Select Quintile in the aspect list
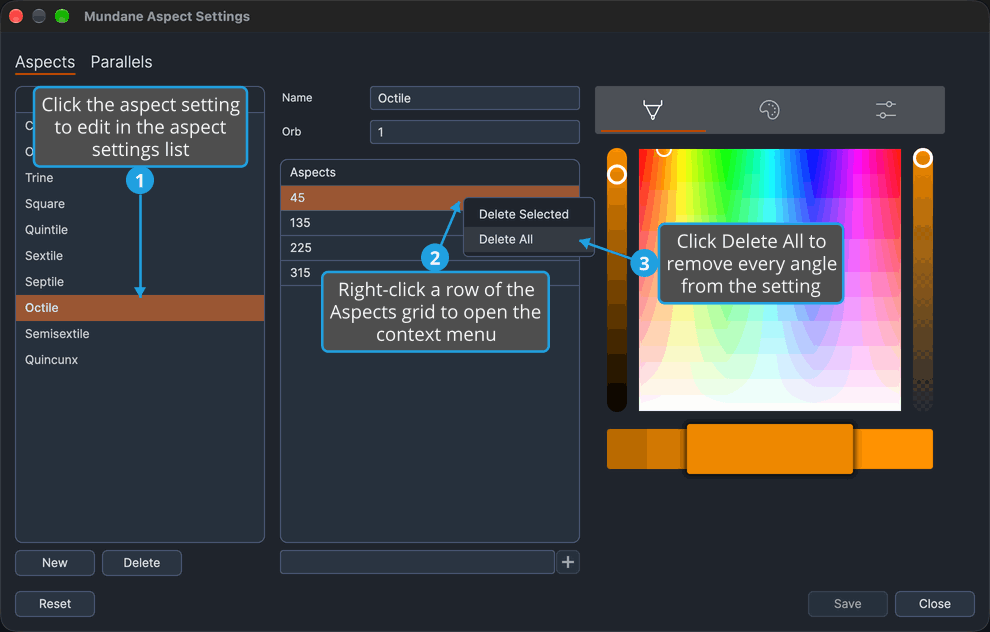This screenshot has width=990, height=632. [140, 230]
